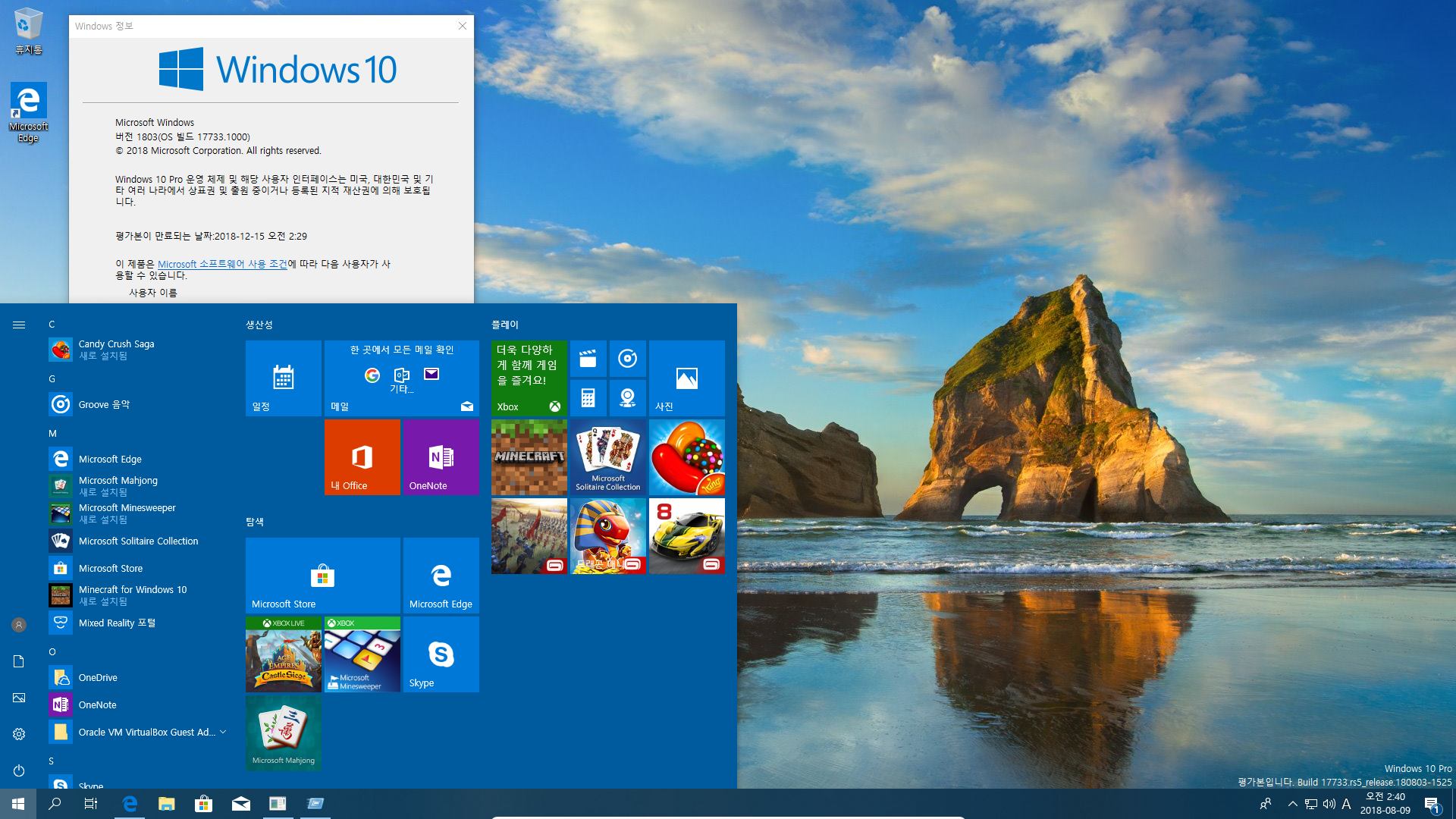The width and height of the screenshot is (1456, 819).
Task: Open the 일정 calendar tile
Action: (284, 378)
